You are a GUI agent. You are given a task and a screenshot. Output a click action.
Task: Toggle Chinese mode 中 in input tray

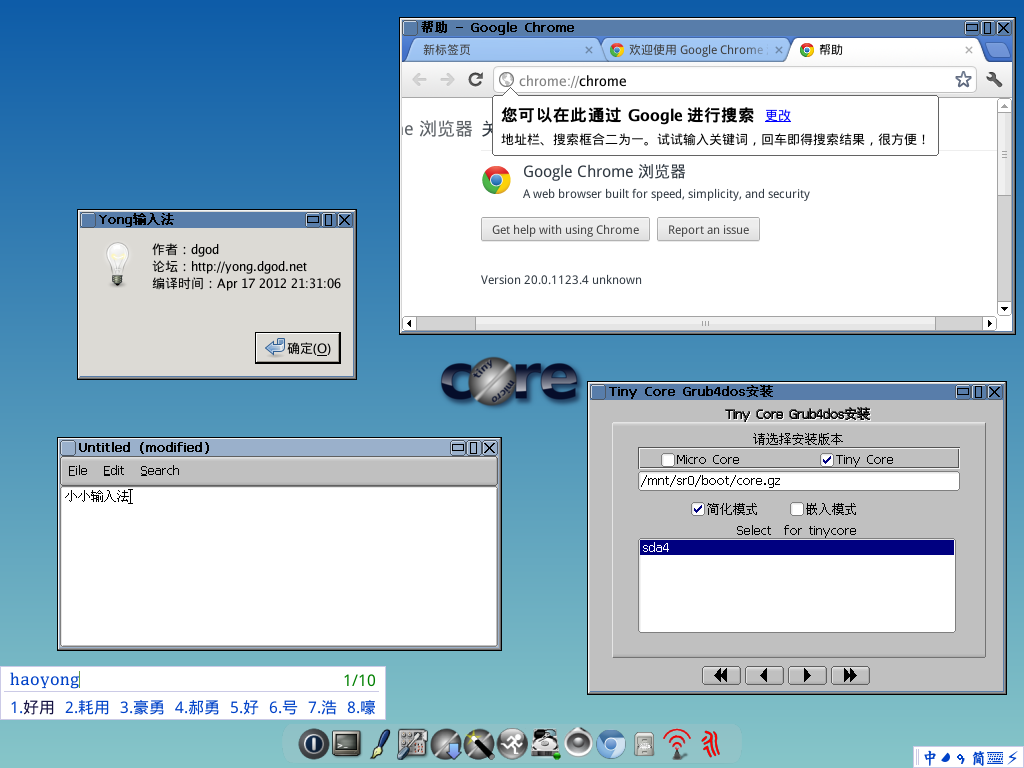pos(930,758)
